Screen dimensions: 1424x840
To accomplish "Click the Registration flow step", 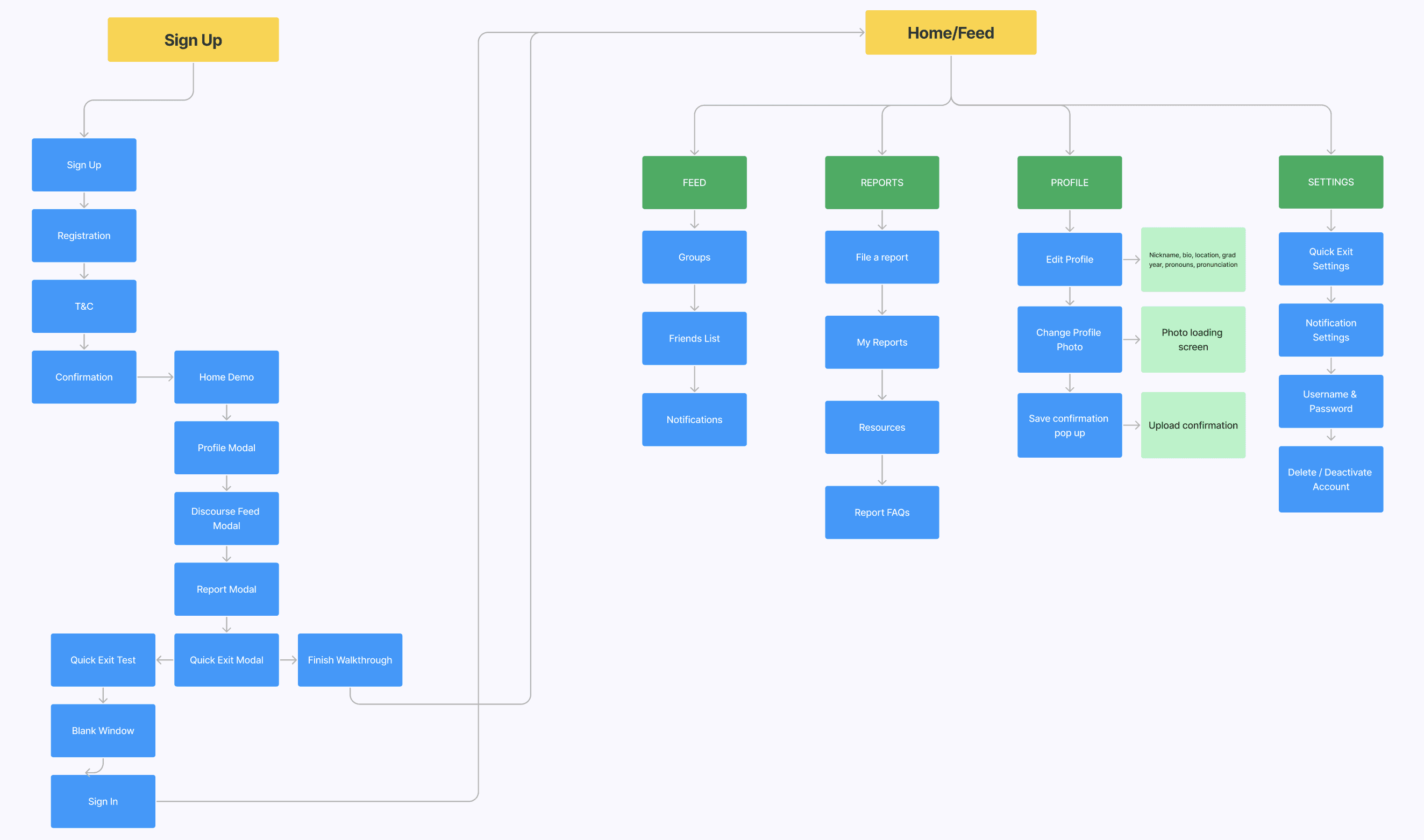I will [x=84, y=236].
